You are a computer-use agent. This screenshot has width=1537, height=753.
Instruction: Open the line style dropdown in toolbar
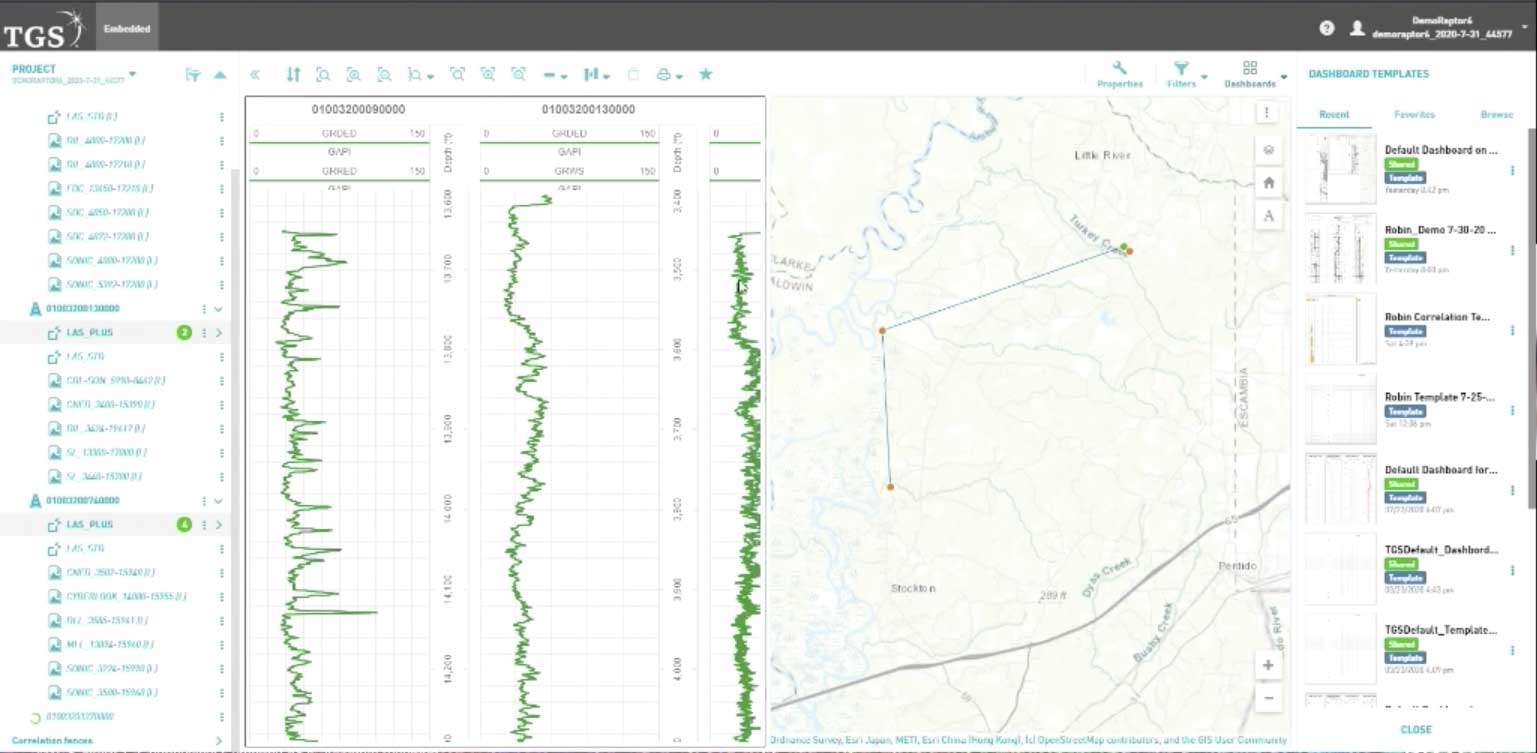pos(556,74)
